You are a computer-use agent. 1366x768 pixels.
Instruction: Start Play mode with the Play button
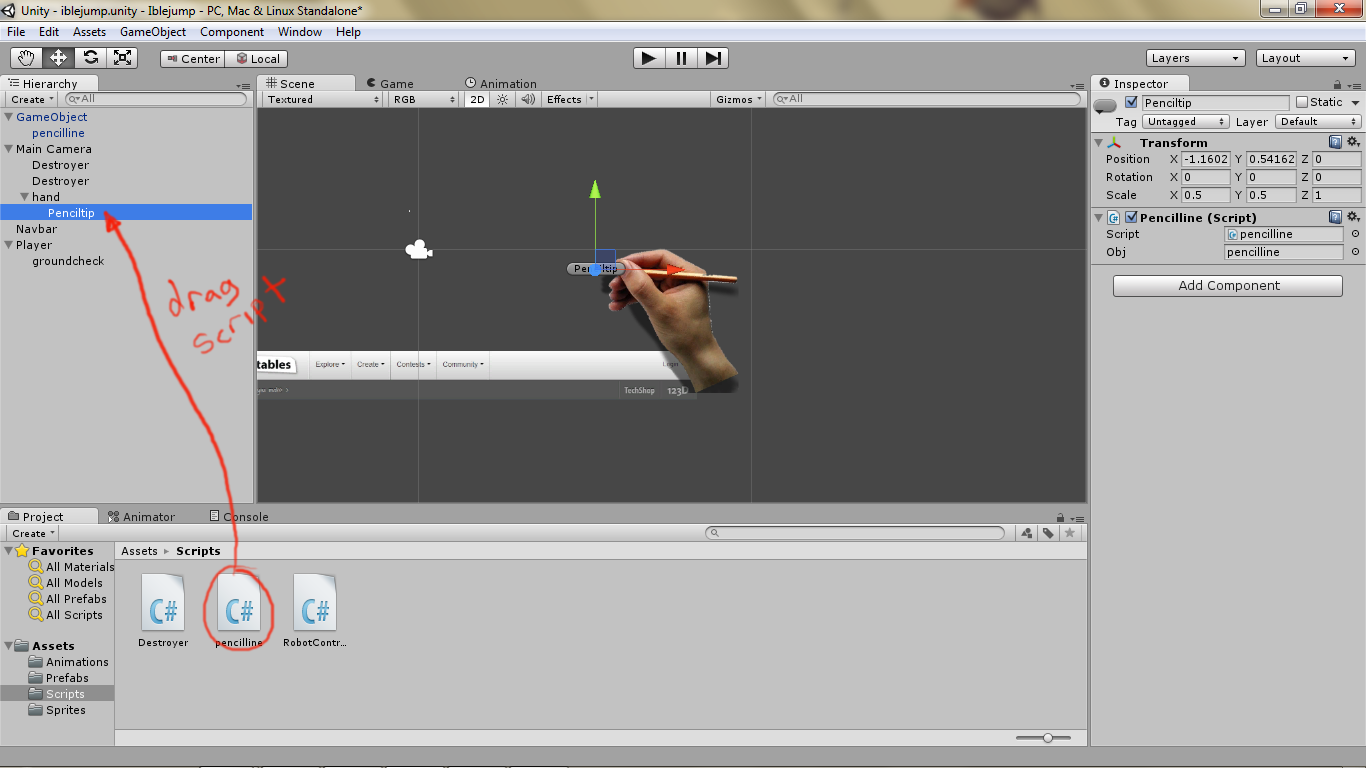(649, 58)
